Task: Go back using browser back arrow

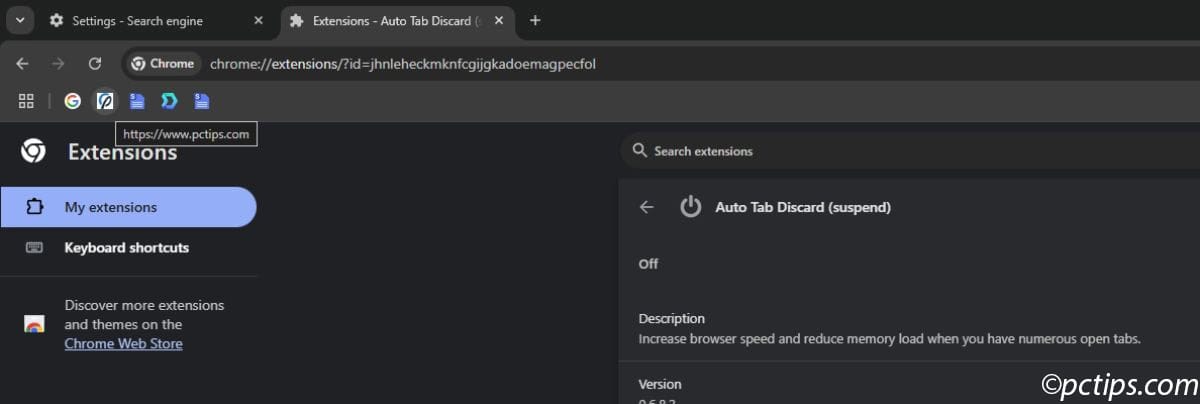Action: click(x=22, y=63)
